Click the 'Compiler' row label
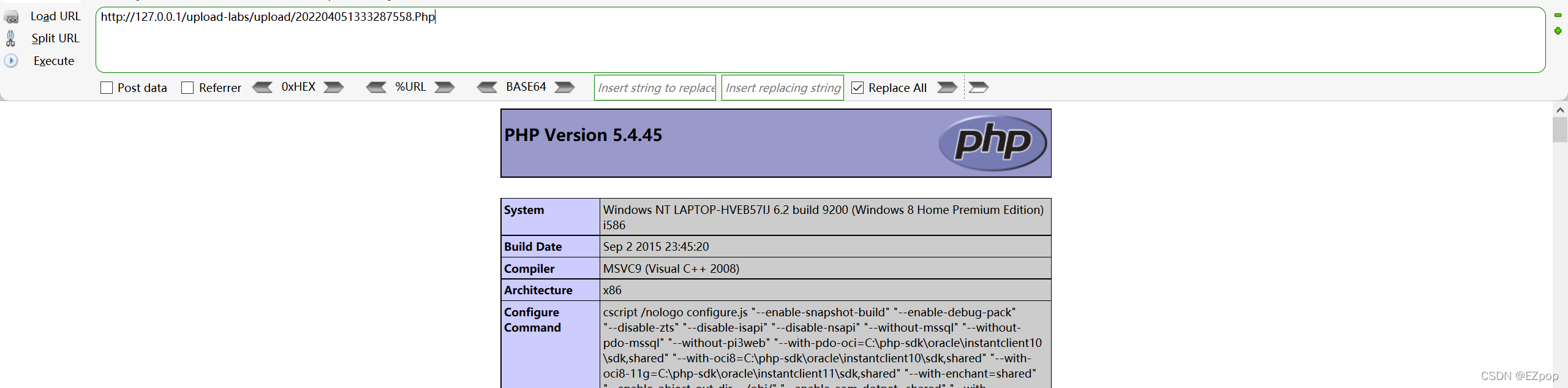Image resolution: width=1568 pixels, height=388 pixels. coord(529,268)
